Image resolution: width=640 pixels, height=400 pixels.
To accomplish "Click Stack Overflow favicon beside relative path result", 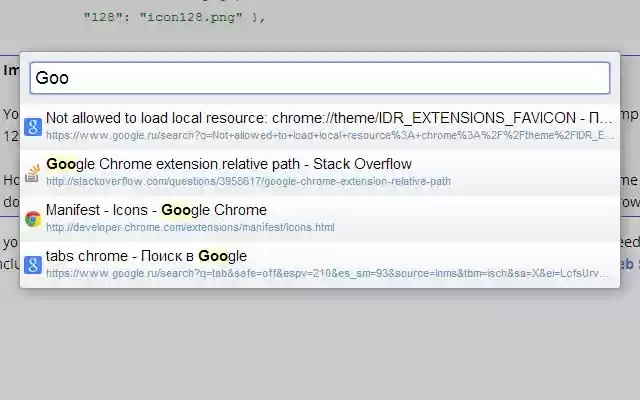I will (33, 173).
